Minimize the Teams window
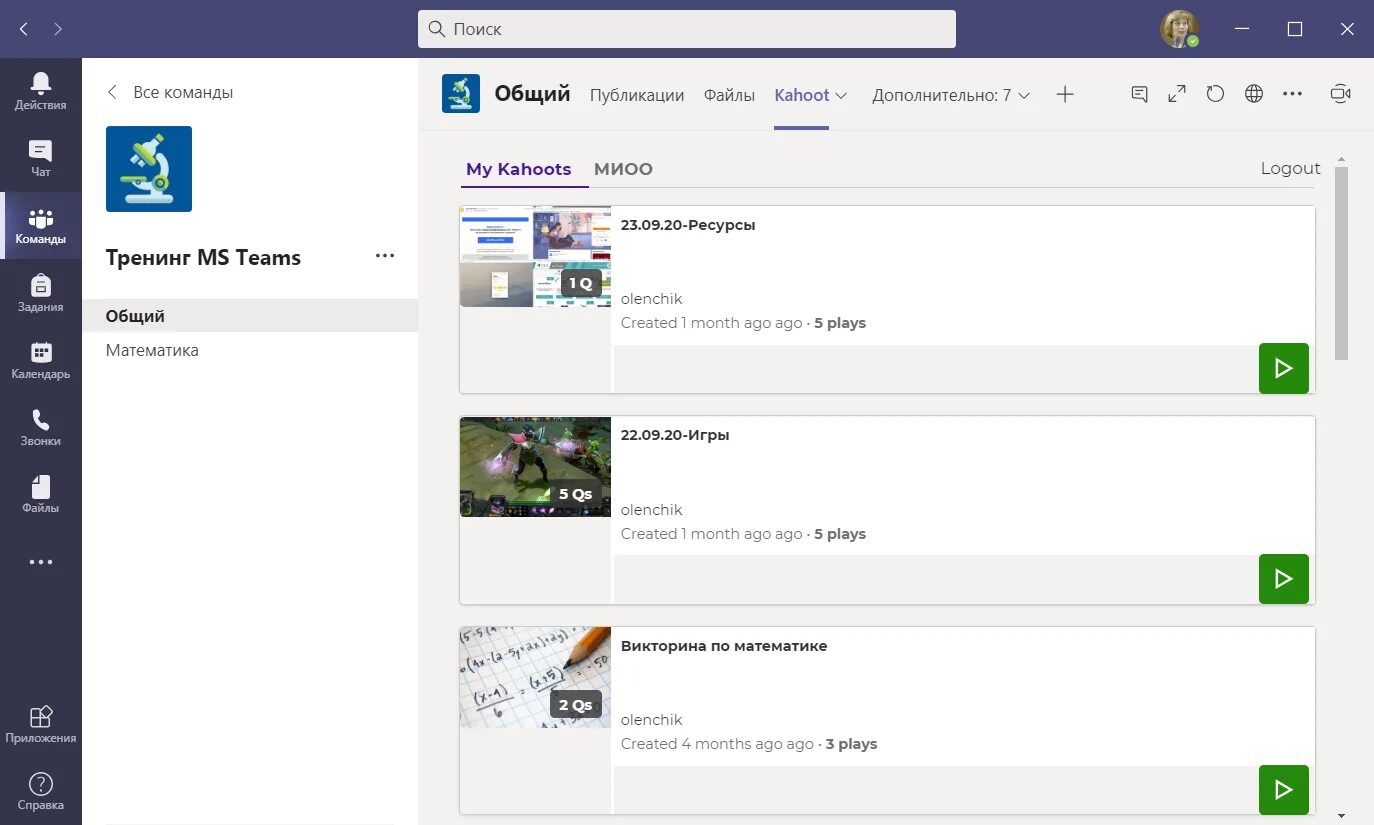The width and height of the screenshot is (1374, 825). [x=1243, y=29]
